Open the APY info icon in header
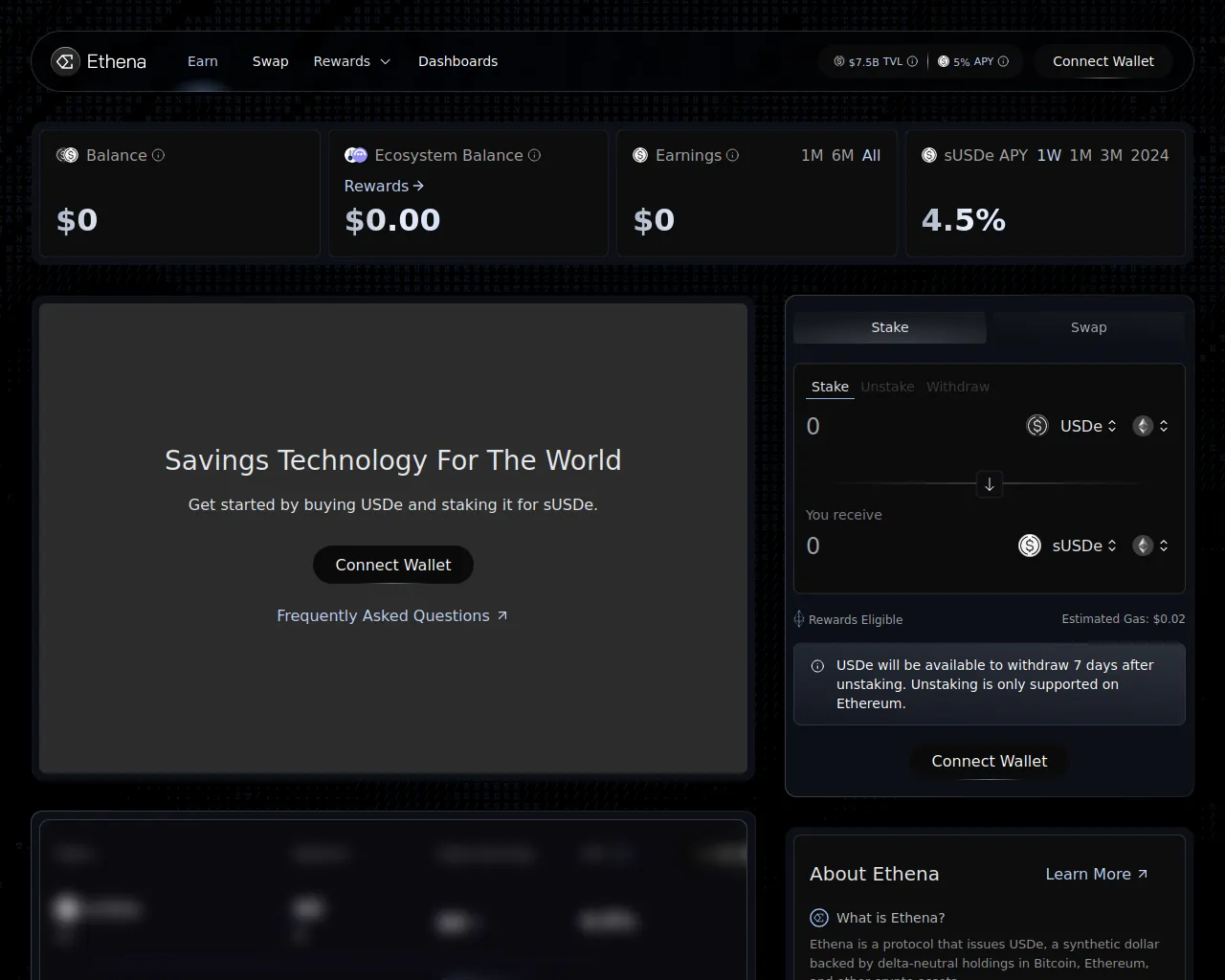Image resolution: width=1225 pixels, height=980 pixels. click(1003, 61)
